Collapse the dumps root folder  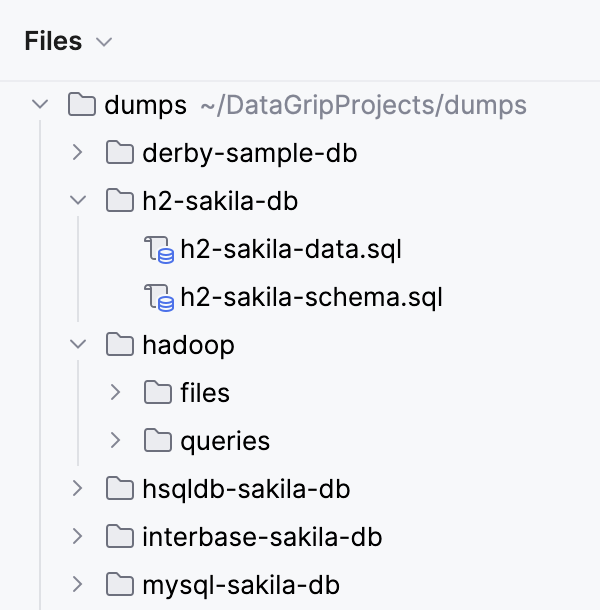(x=40, y=104)
